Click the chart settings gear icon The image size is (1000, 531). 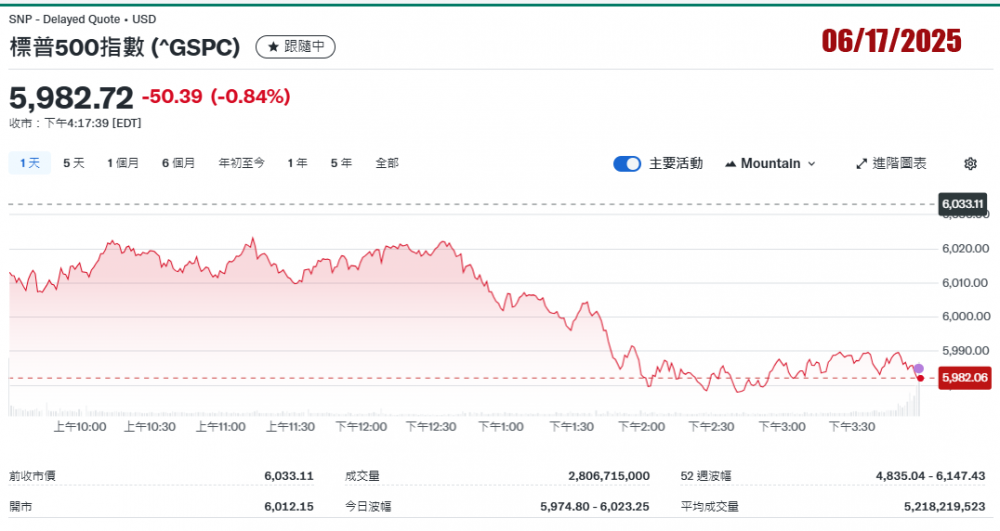tap(969, 164)
